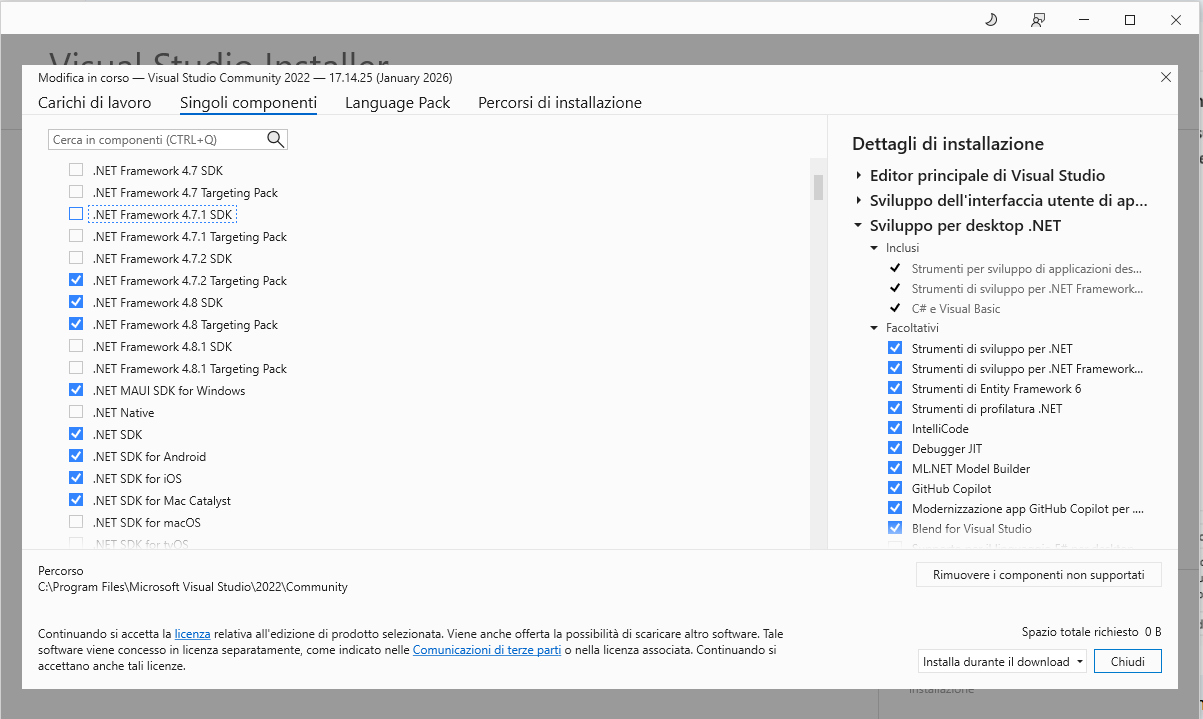Uncheck .NET MAUI SDK for Windows

coord(76,390)
